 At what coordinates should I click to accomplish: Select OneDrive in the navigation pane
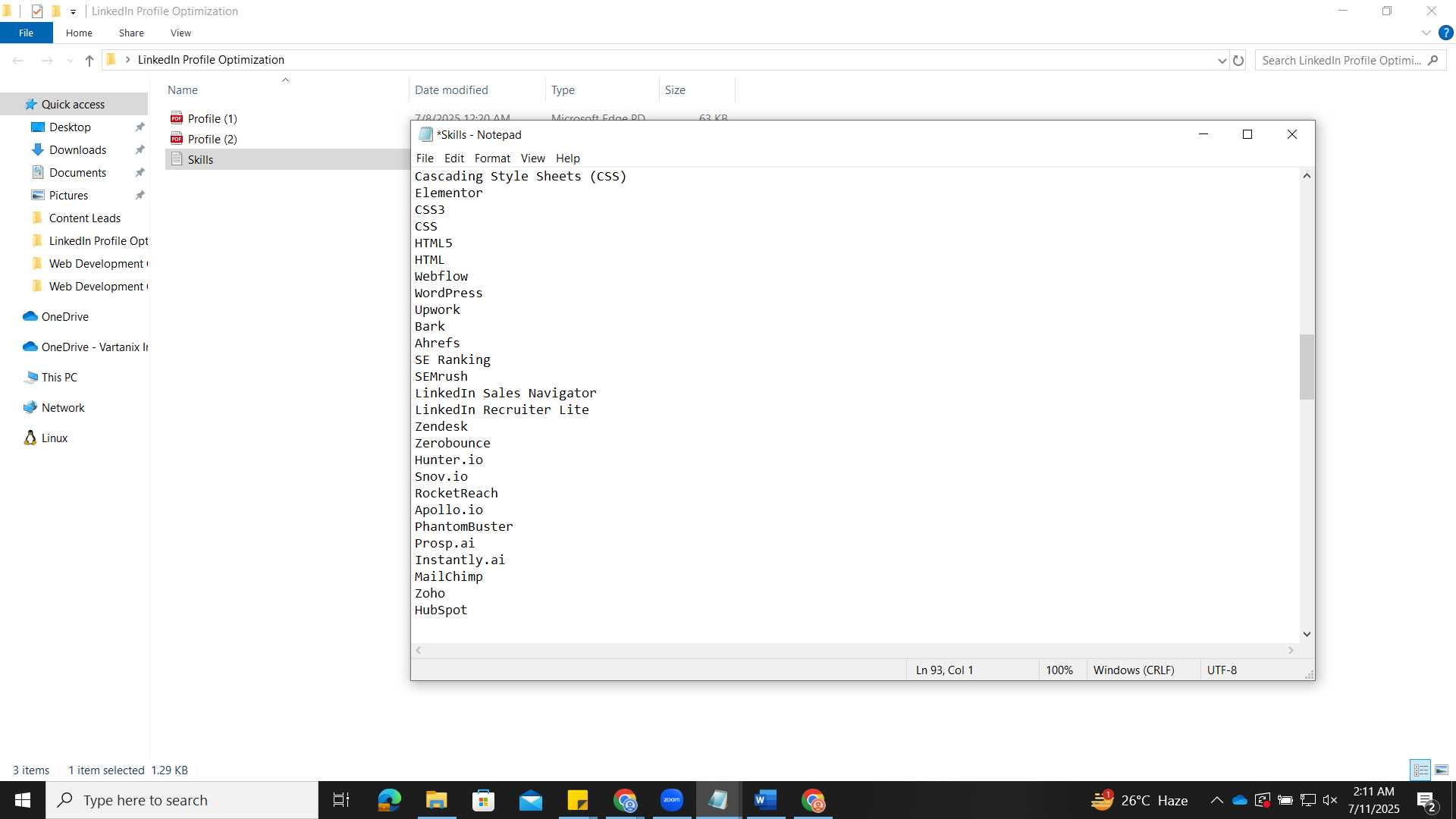coord(64,316)
